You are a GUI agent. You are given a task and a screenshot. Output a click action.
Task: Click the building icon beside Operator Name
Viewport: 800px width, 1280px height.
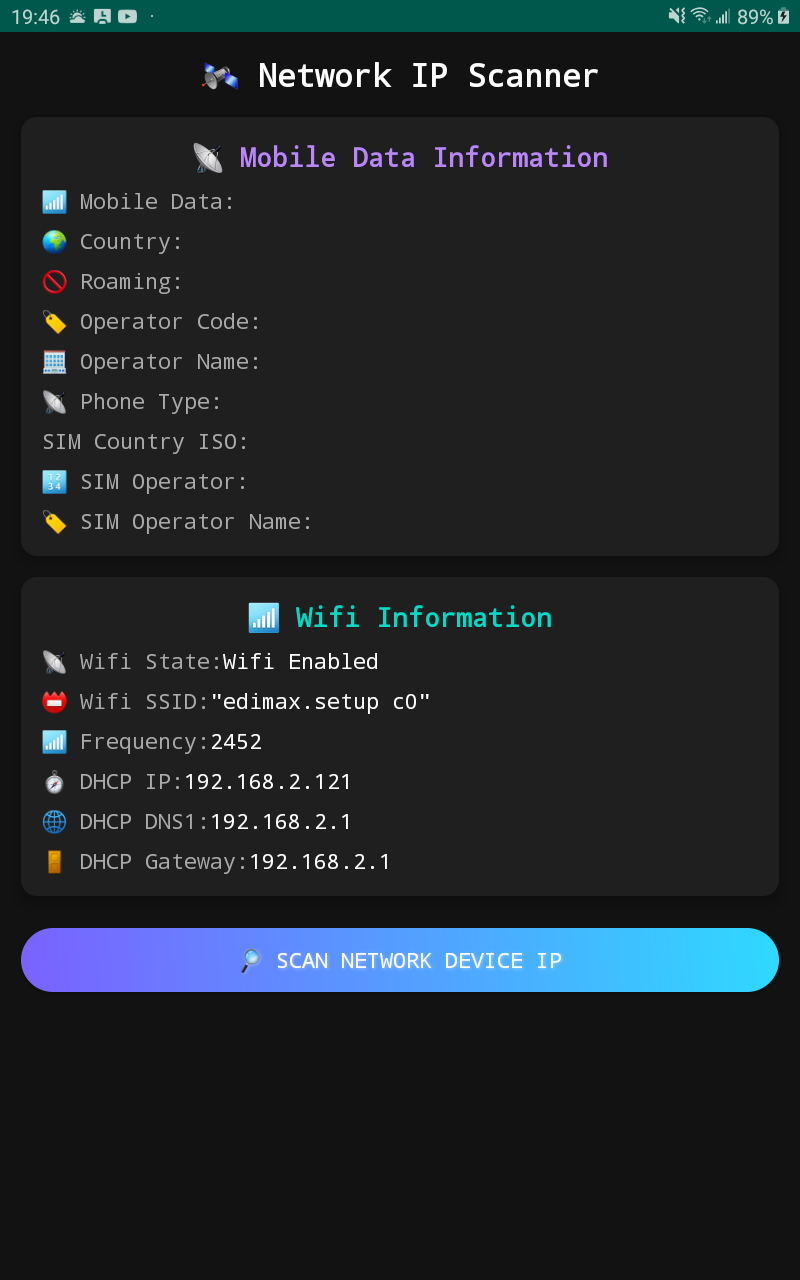tap(54, 362)
